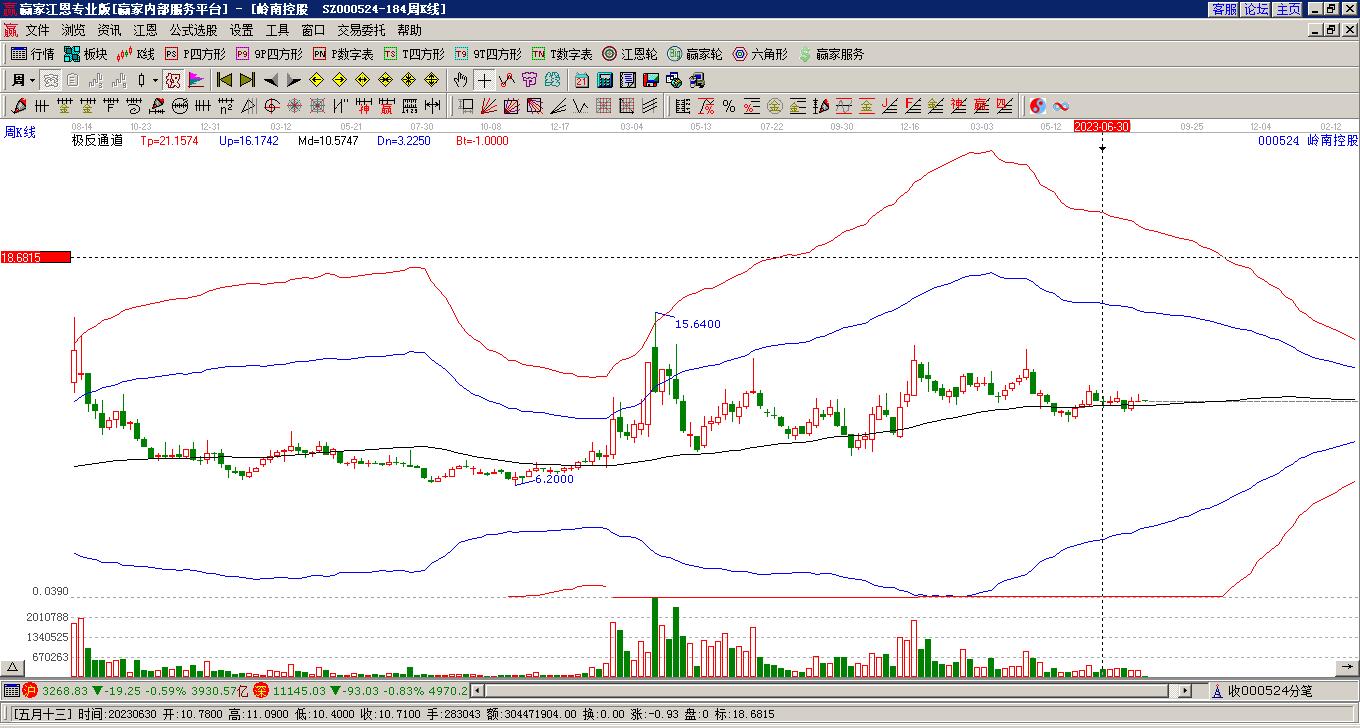Select the hand pan tool
The image size is (1360, 728).
coord(460,80)
